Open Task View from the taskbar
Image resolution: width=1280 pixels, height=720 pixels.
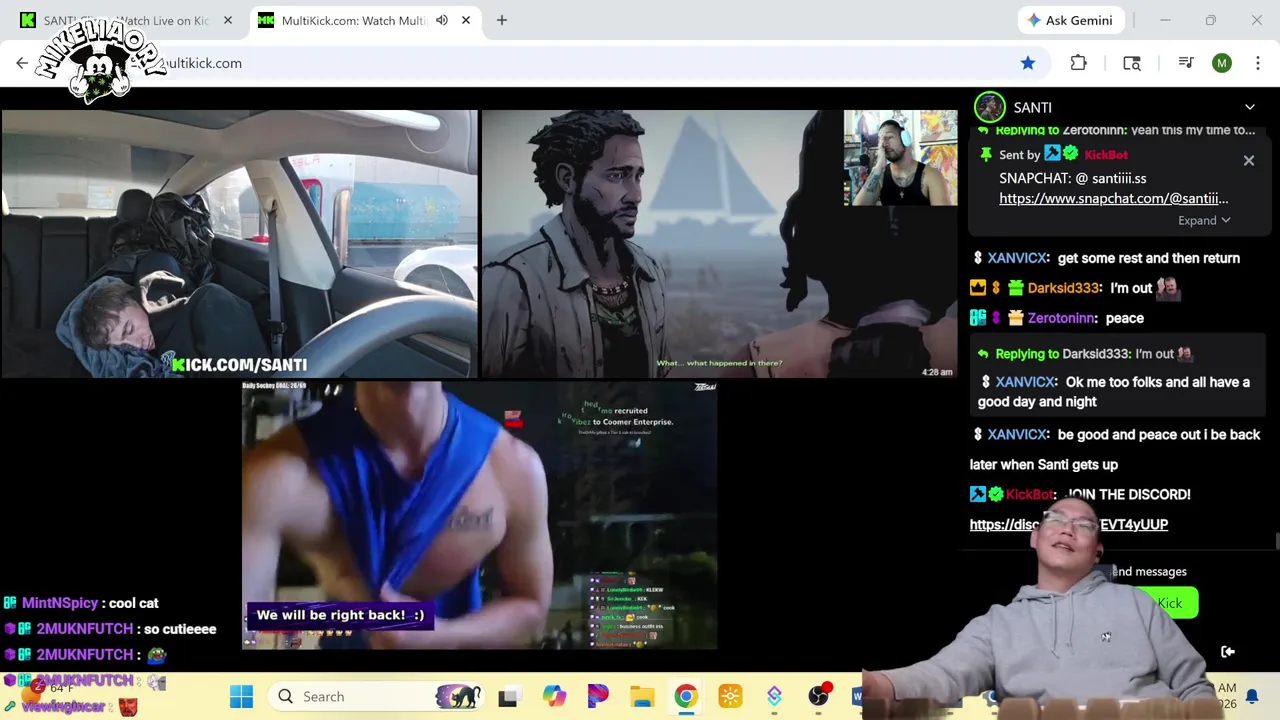tap(508, 696)
